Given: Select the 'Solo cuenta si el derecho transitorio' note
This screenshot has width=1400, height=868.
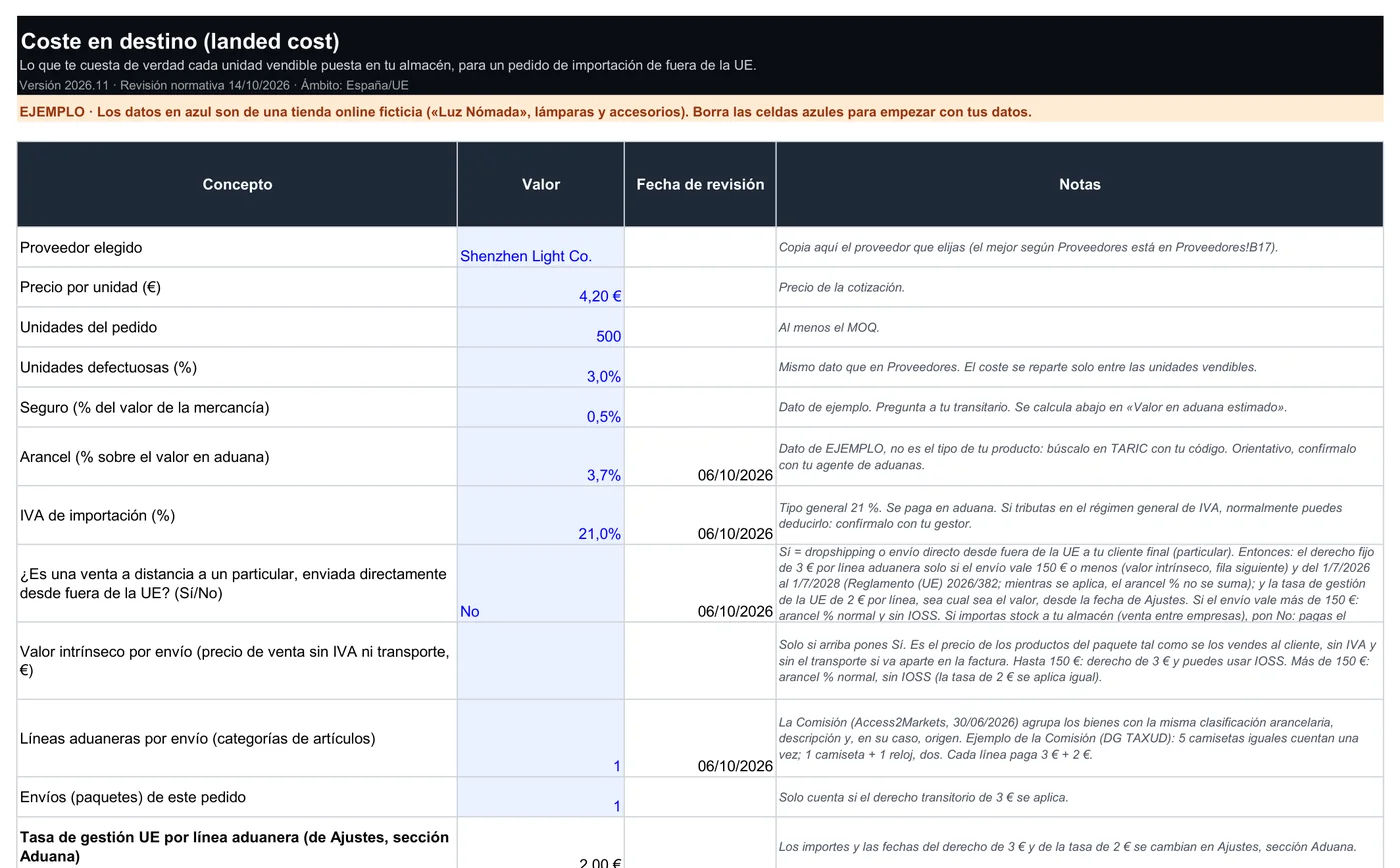Looking at the screenshot, I should [x=923, y=797].
